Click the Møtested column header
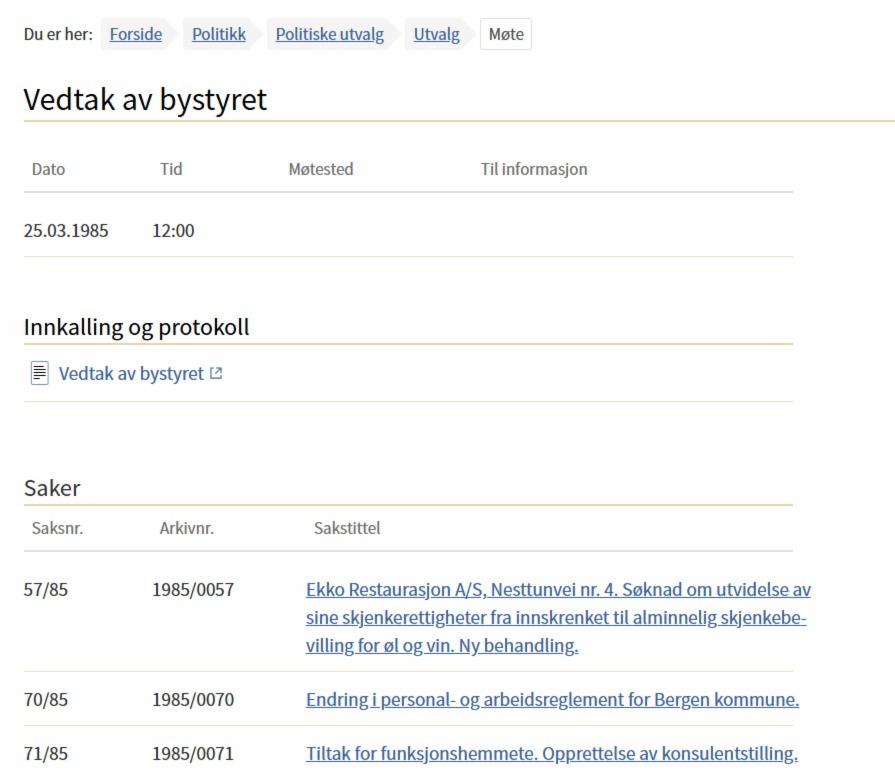Viewport: 895px width, 779px height. click(x=320, y=169)
